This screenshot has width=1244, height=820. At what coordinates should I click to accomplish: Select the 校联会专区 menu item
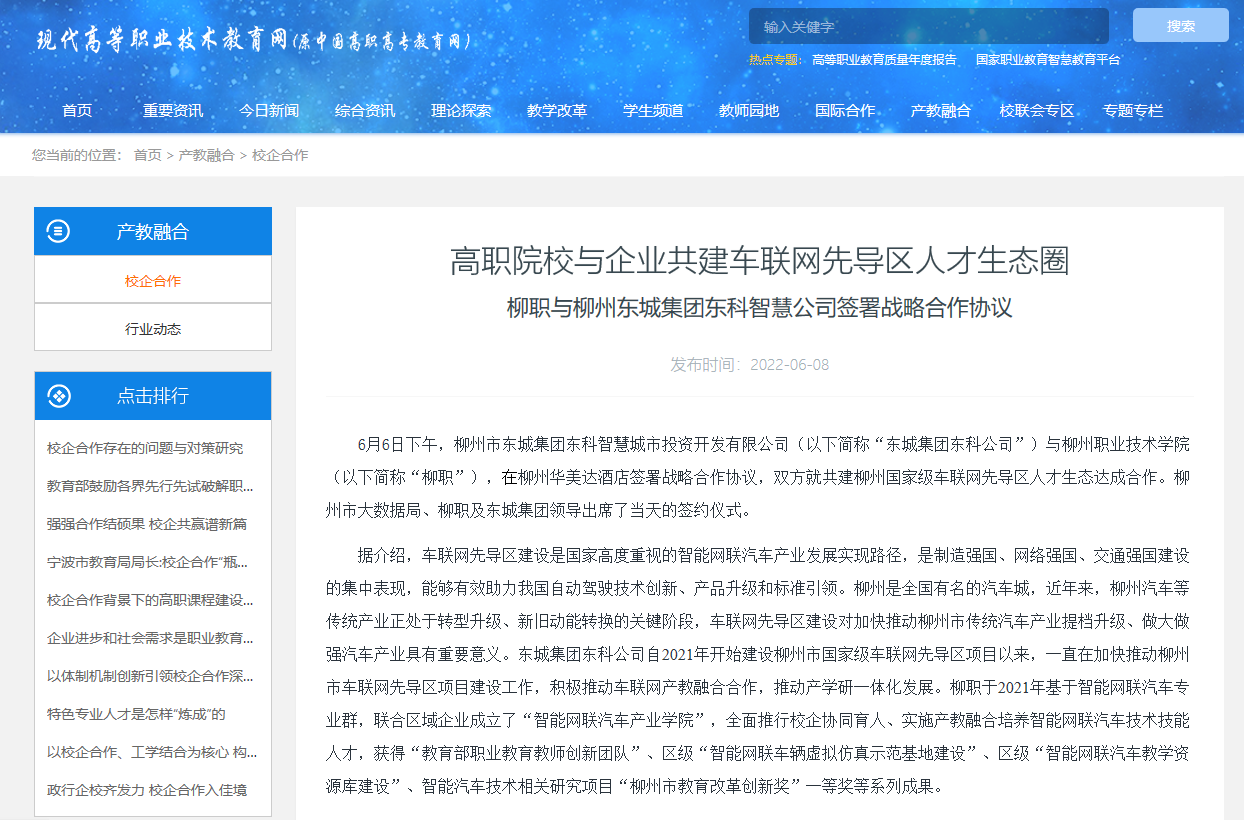tap(1037, 111)
